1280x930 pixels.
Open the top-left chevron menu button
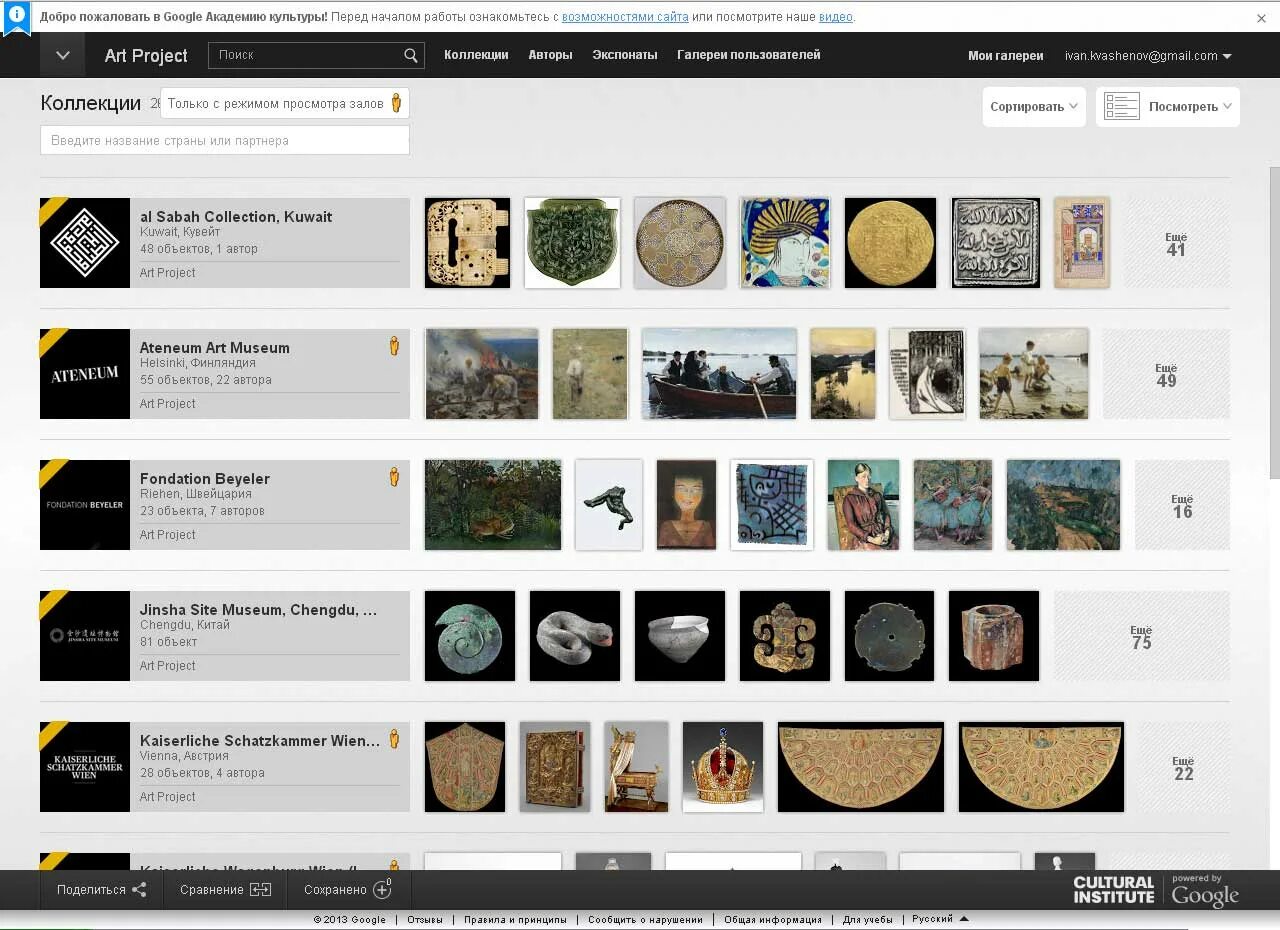[62, 56]
